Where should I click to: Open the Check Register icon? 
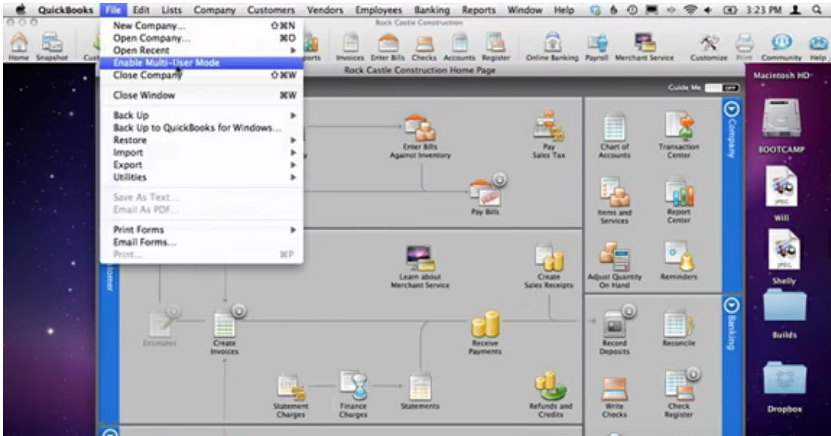(x=679, y=395)
